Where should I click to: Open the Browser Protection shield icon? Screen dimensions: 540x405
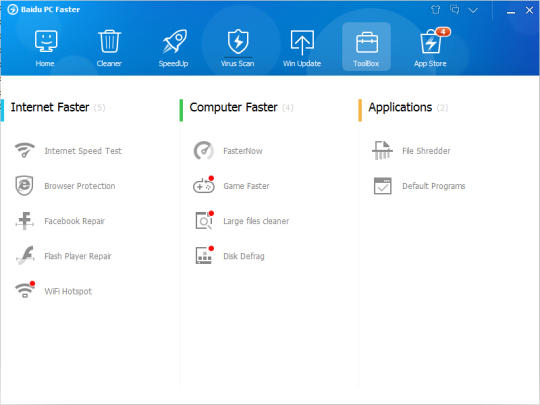(x=24, y=186)
